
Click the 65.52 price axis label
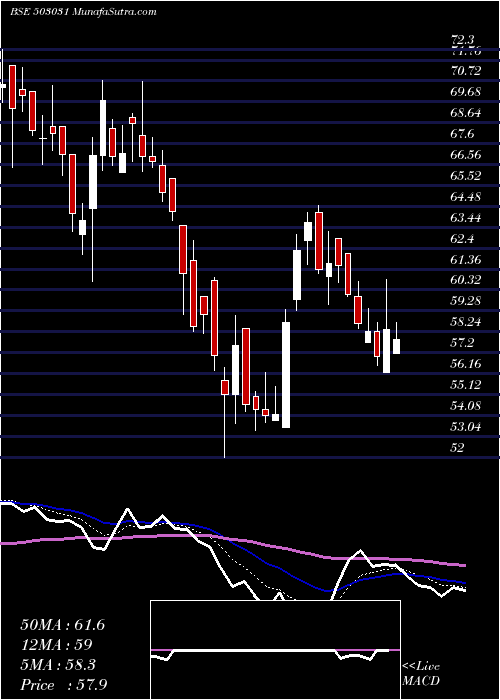pyautogui.click(x=467, y=176)
